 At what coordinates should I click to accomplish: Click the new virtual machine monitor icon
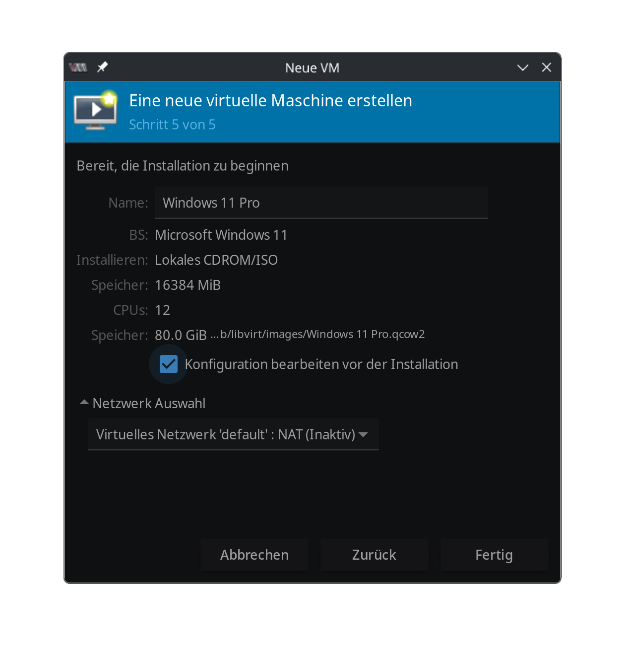click(96, 110)
